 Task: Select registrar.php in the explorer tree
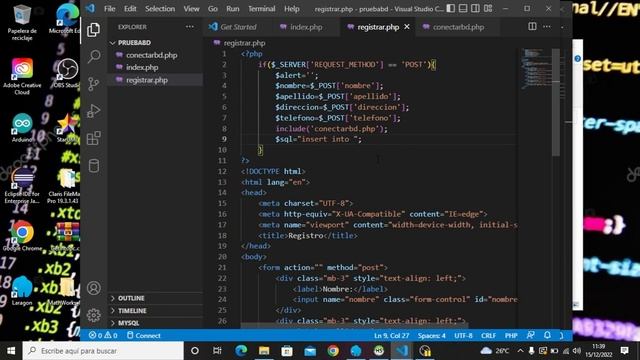[x=147, y=80]
